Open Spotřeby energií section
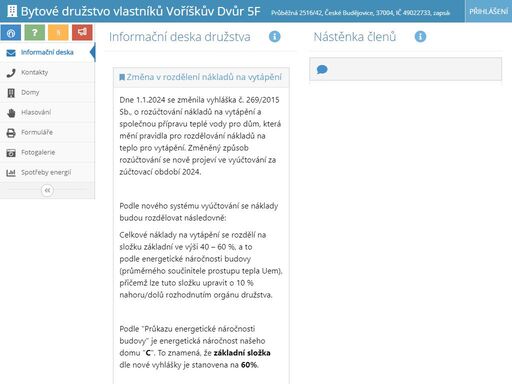Viewport: 512px width, 384px height. (47, 172)
